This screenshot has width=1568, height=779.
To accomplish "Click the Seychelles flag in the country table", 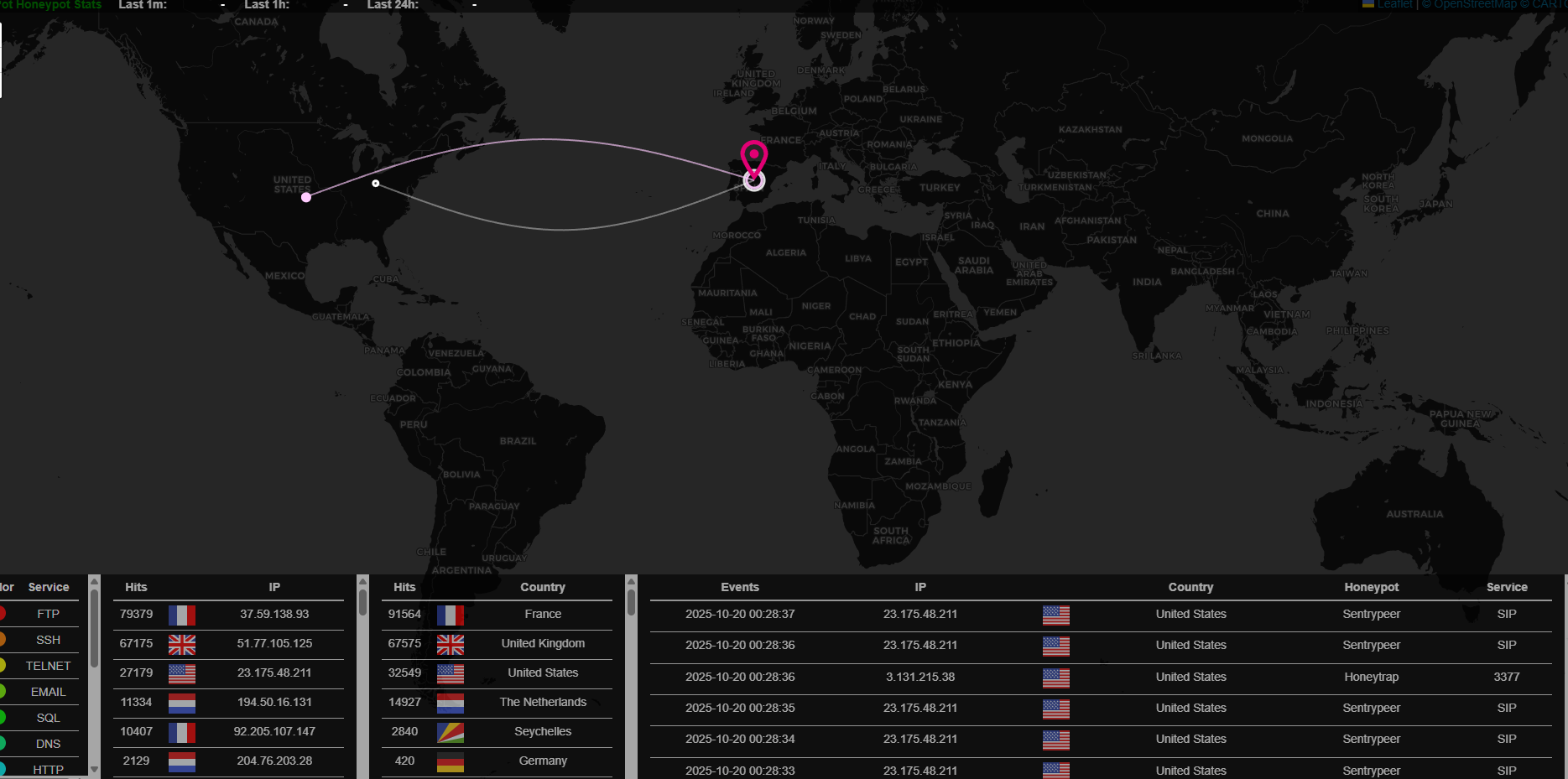I will (x=451, y=732).
